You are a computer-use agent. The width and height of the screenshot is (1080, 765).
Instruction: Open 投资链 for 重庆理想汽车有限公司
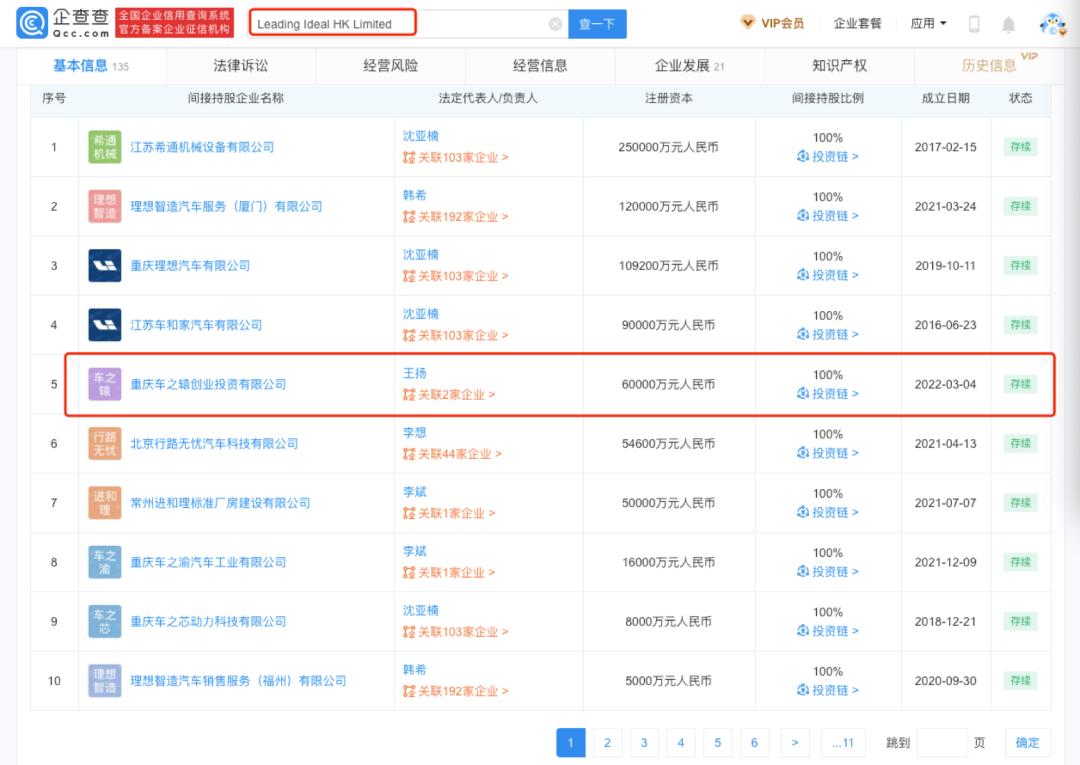pyautogui.click(x=827, y=275)
